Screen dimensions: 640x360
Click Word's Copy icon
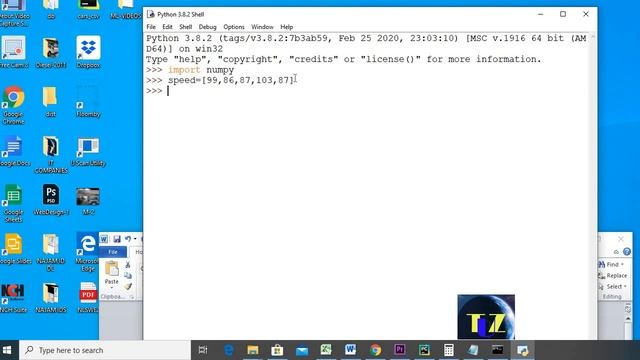[x=128, y=276]
